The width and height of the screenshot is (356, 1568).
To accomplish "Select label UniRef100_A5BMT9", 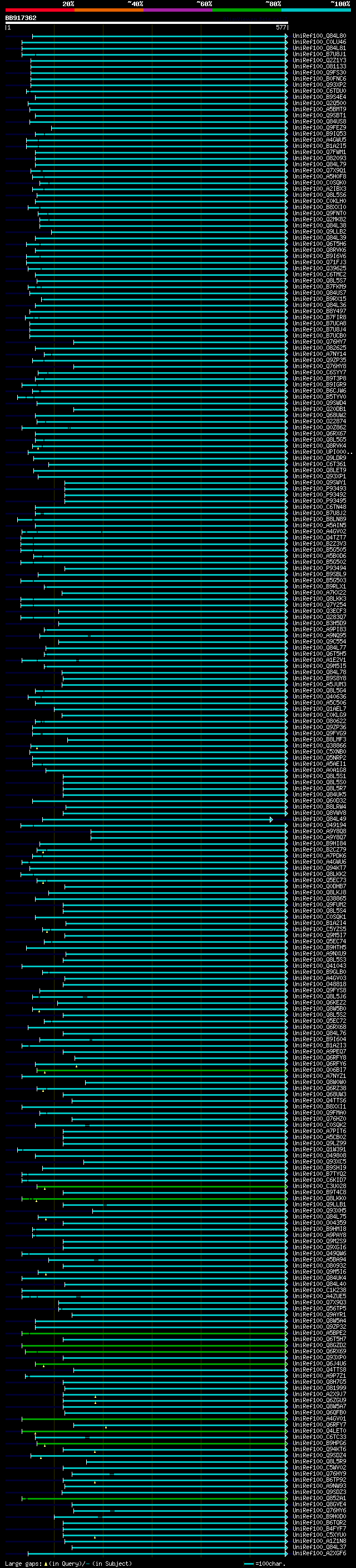I will 319,109.
